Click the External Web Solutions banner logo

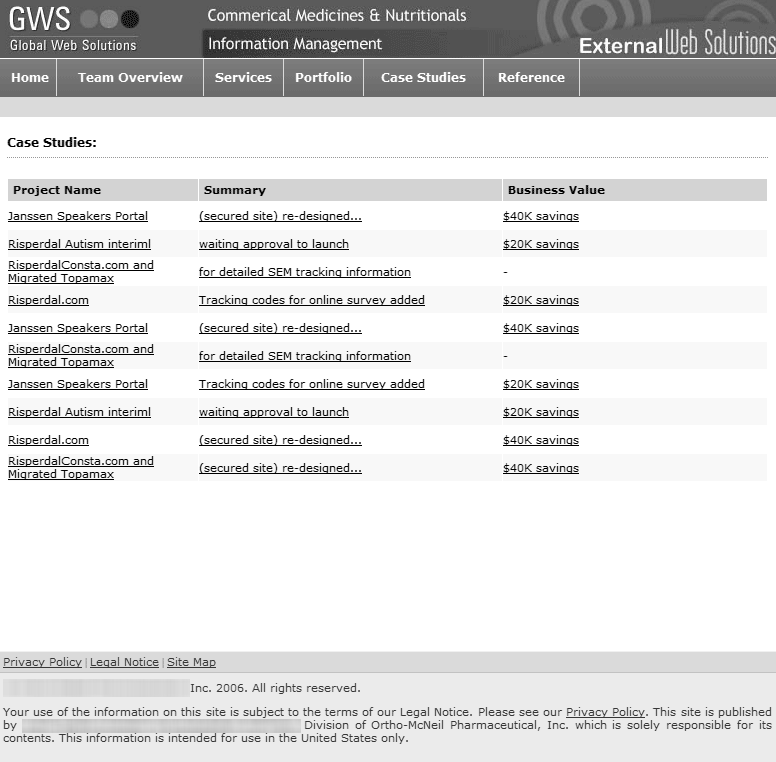click(676, 44)
